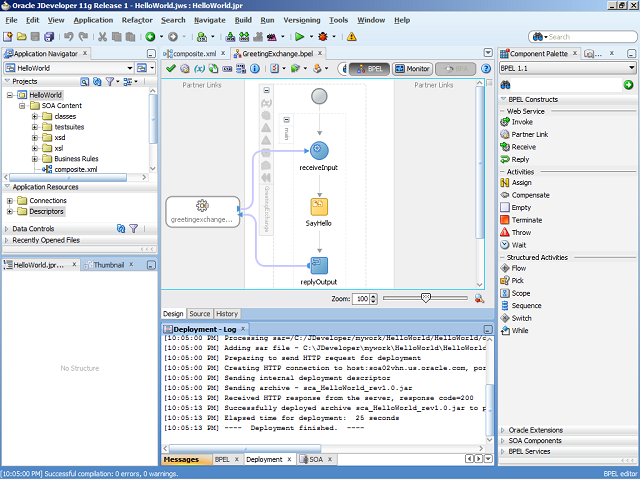Click the replyOutput activity icon
Viewport: 640px width, 480px height.
pyautogui.click(x=319, y=265)
